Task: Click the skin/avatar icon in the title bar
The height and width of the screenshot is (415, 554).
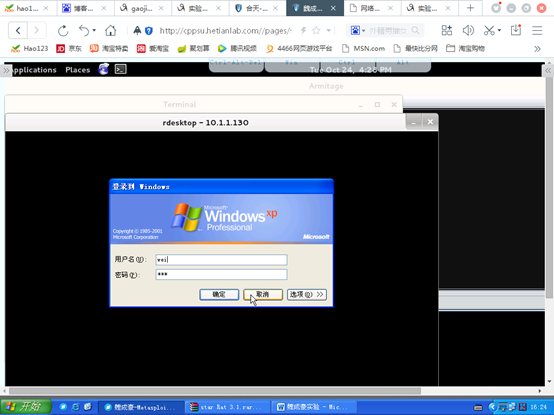Action: pyautogui.click(x=496, y=8)
